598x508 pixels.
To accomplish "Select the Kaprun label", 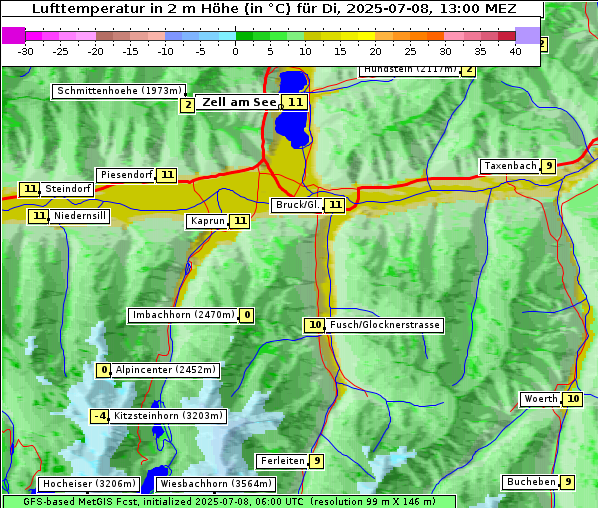I will [207, 221].
